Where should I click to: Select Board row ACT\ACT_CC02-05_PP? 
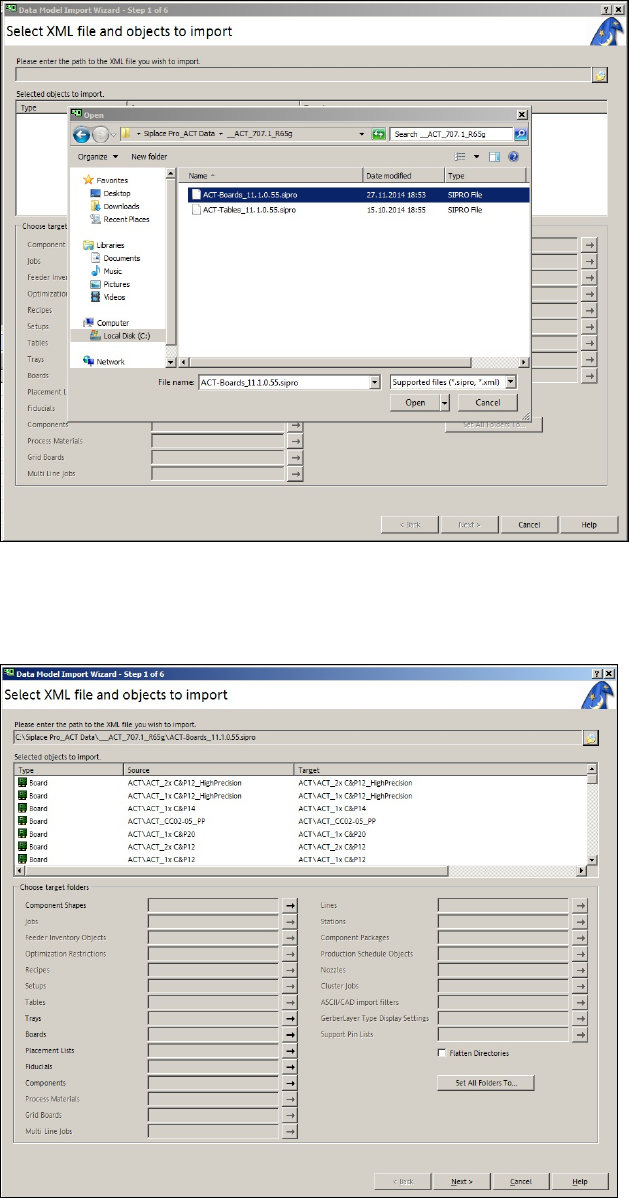tap(300, 821)
